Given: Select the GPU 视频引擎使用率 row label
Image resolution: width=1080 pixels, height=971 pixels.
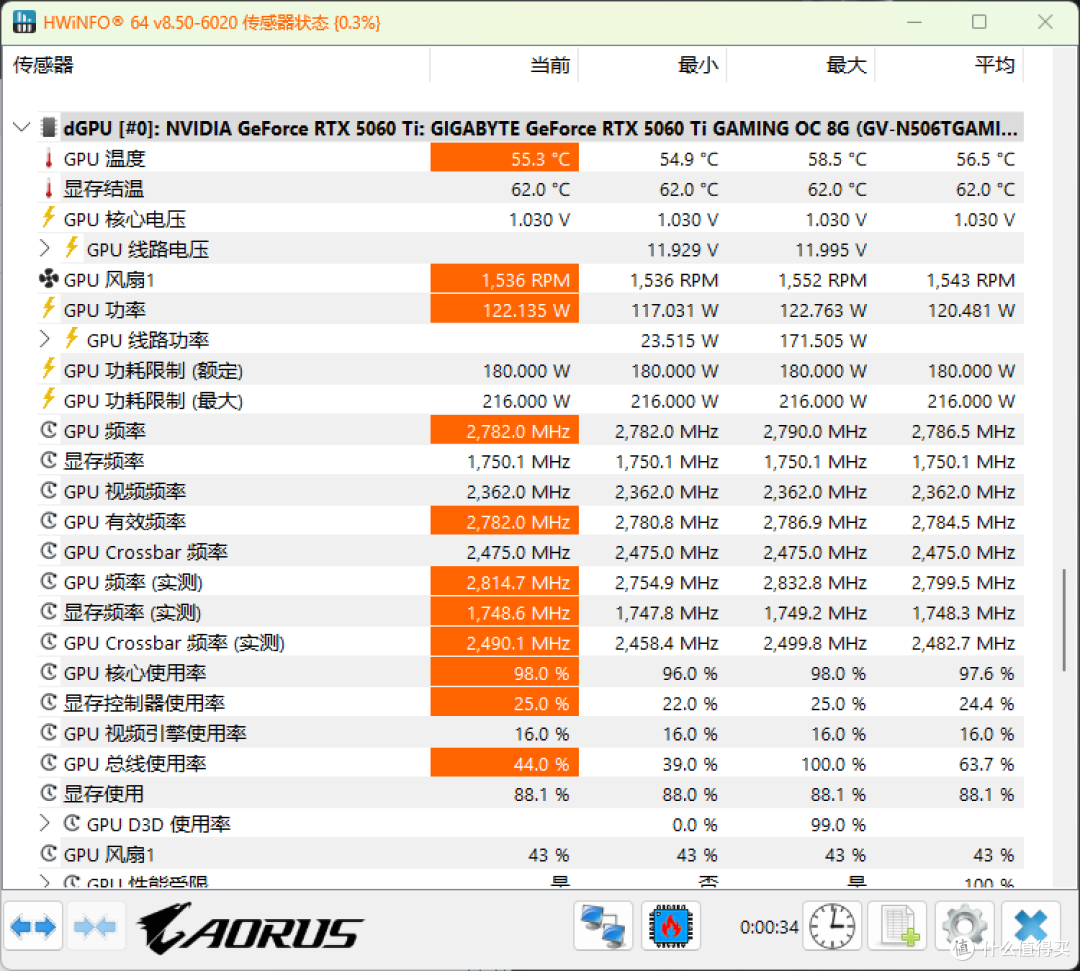Looking at the screenshot, I should [x=155, y=733].
